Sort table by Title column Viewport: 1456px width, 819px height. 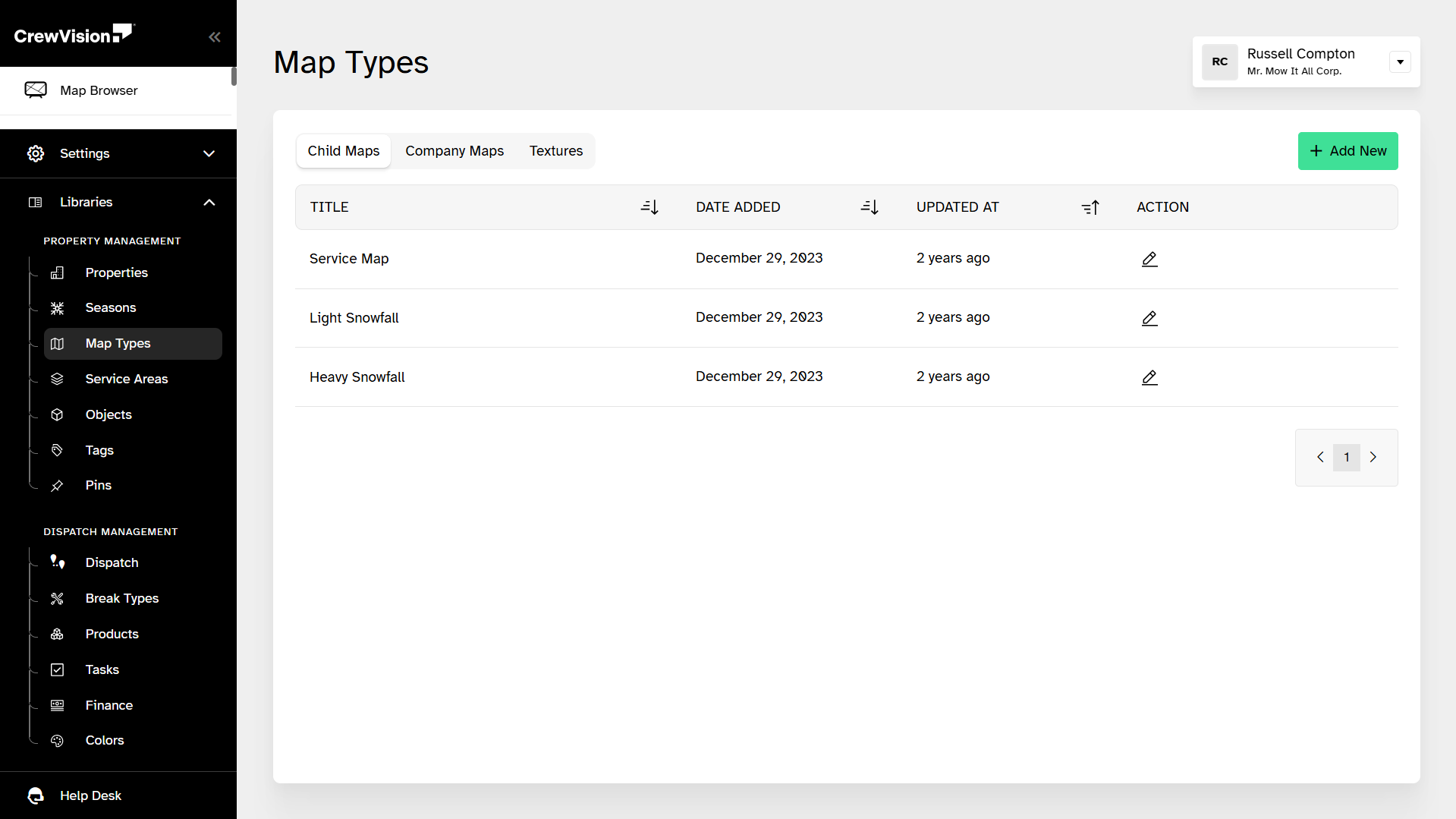(649, 207)
